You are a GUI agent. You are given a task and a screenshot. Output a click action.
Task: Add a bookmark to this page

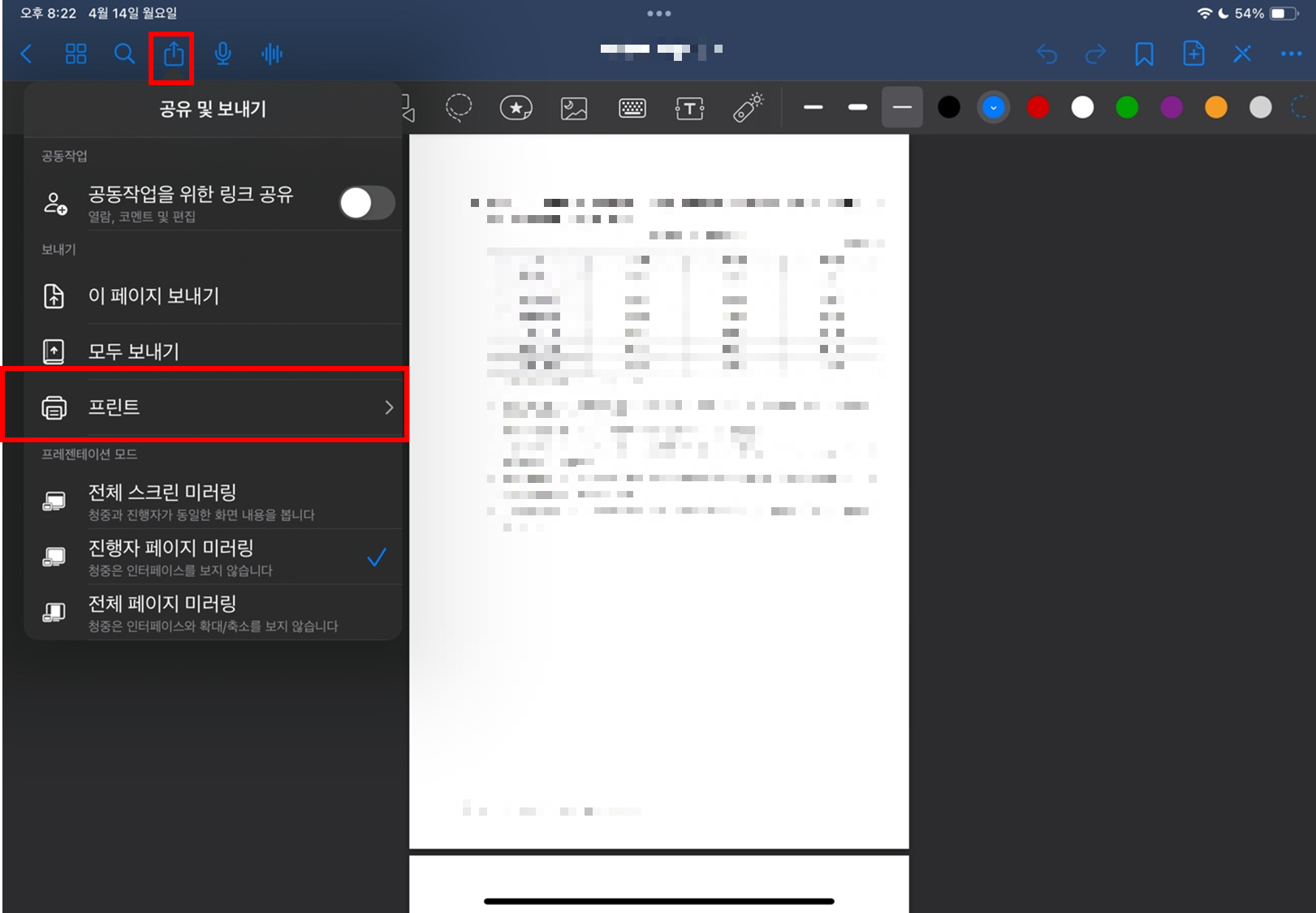pos(1143,54)
